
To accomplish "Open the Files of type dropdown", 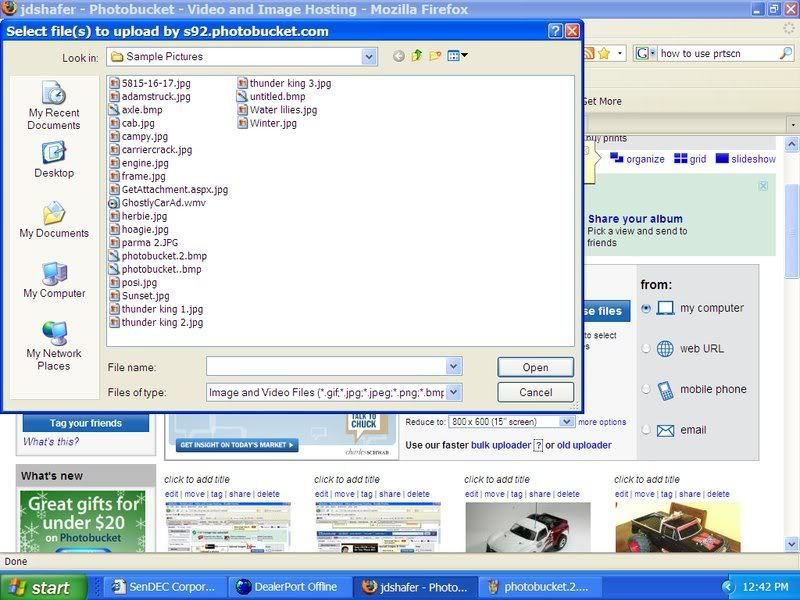I will pos(453,393).
